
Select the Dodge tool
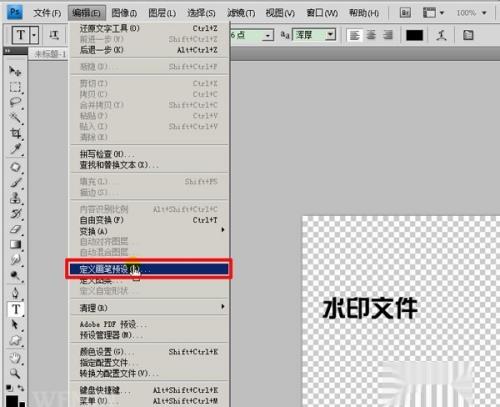(x=15, y=276)
